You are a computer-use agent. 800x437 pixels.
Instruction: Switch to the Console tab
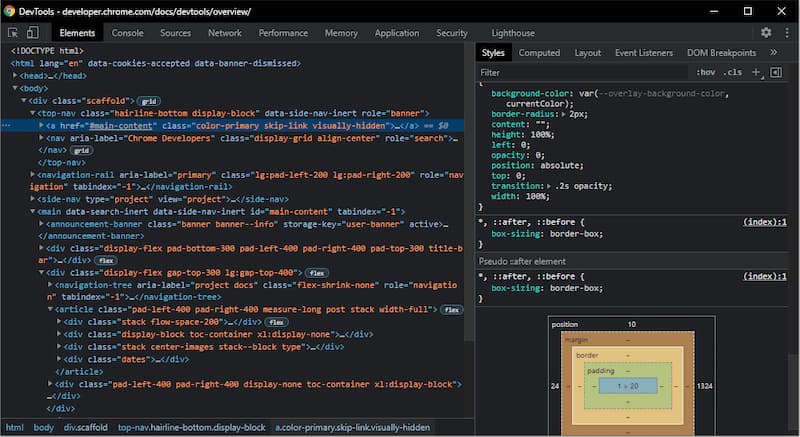pyautogui.click(x=128, y=33)
